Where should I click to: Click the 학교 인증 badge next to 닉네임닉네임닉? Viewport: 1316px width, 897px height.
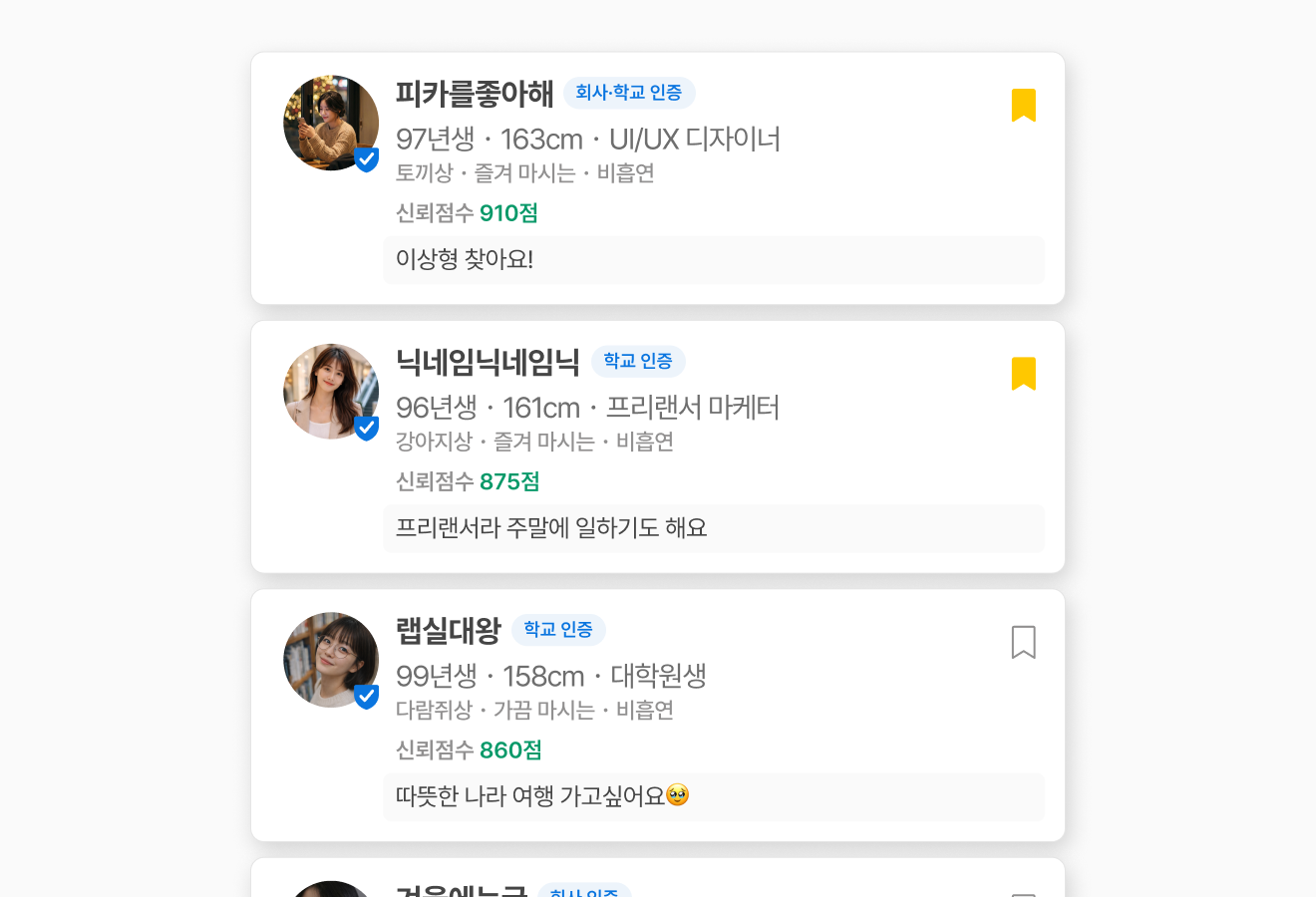coord(638,362)
